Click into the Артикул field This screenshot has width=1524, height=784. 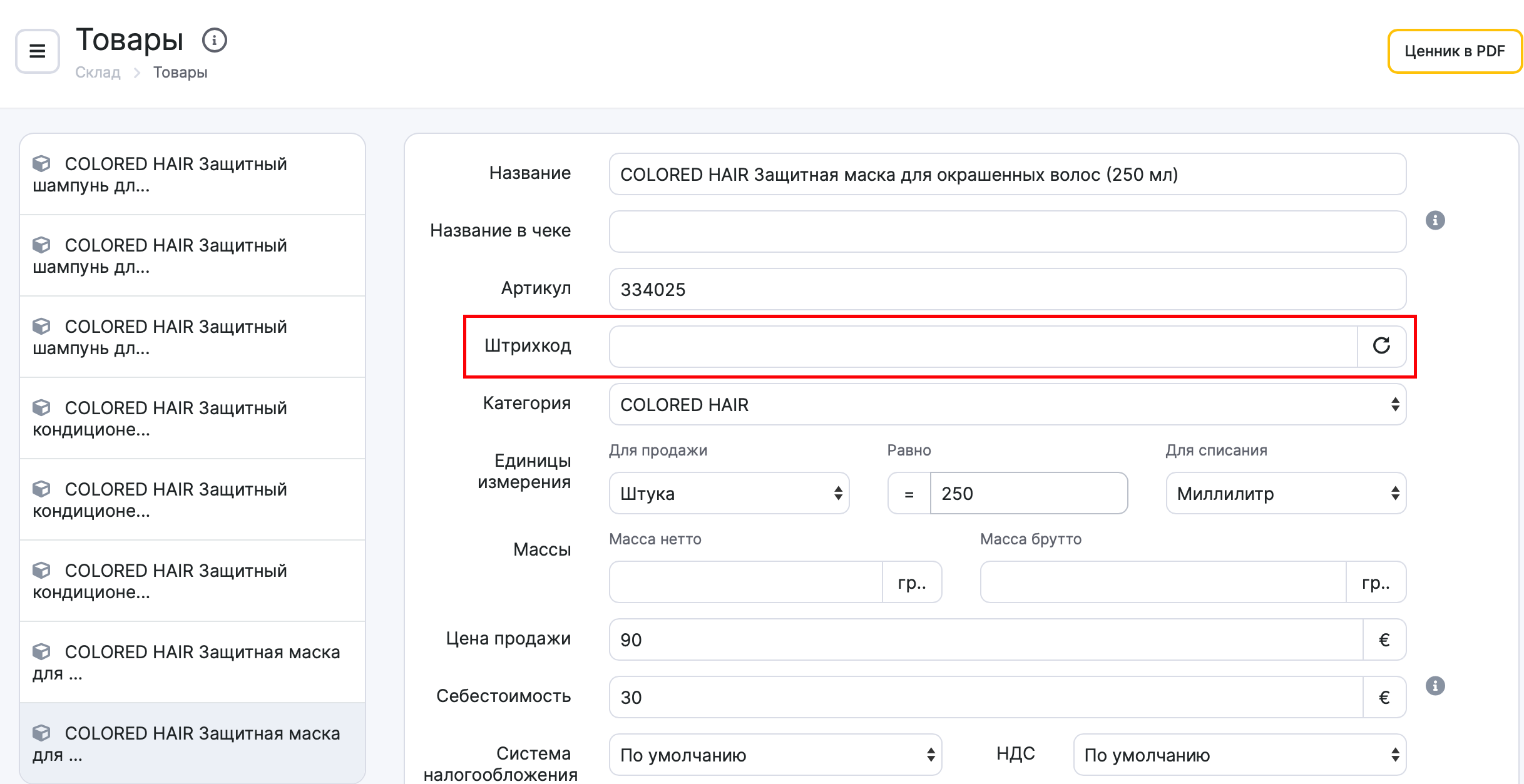[1007, 289]
